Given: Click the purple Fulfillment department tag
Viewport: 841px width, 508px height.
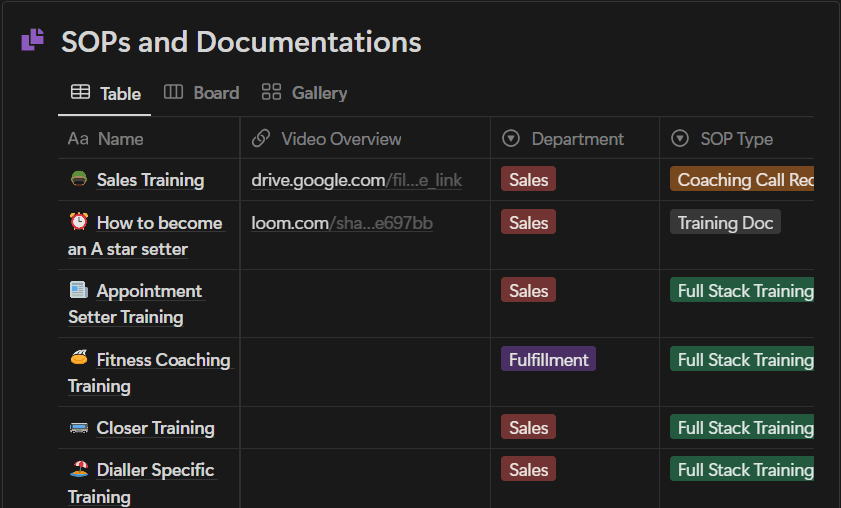Looking at the screenshot, I should click(548, 359).
